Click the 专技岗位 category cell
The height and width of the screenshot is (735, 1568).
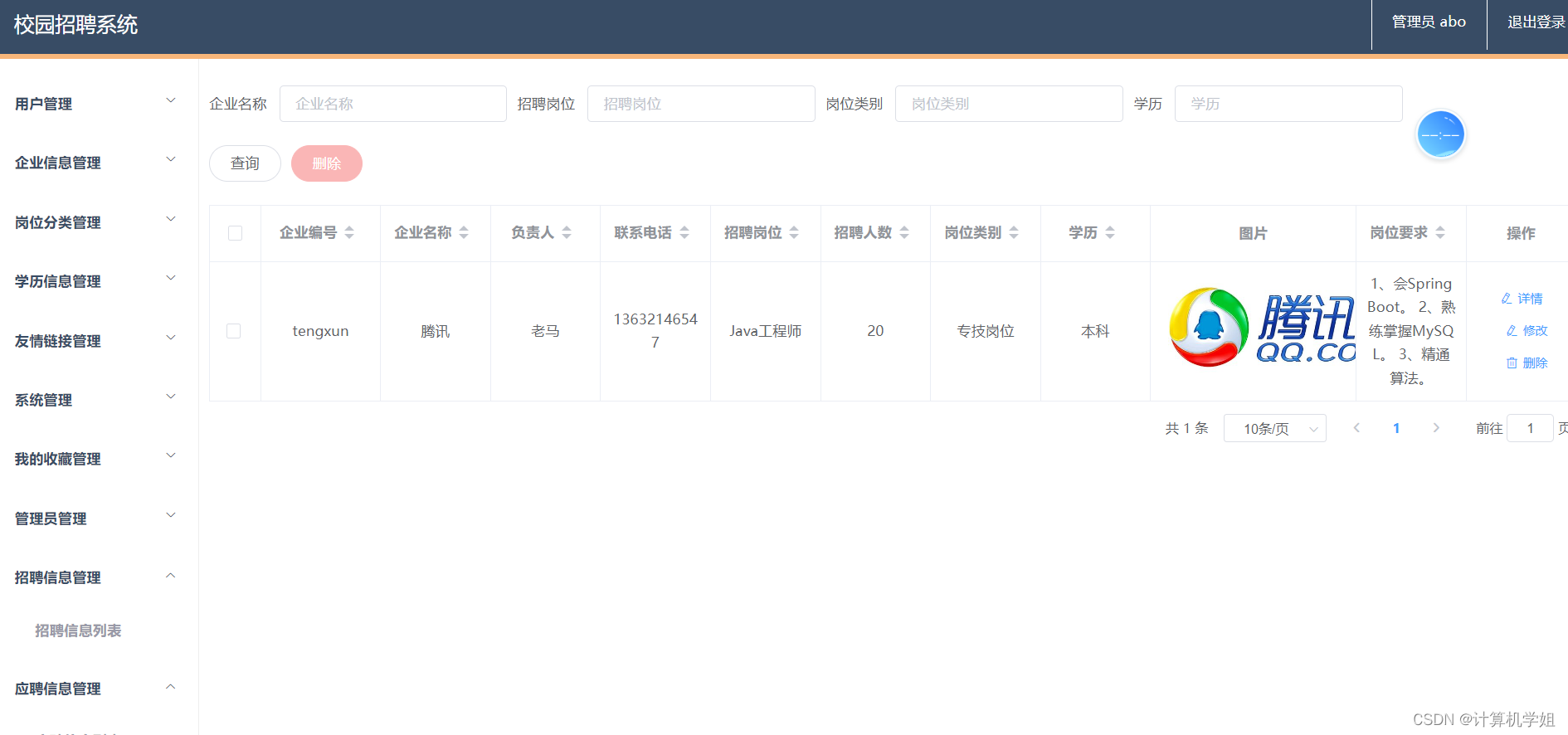(986, 331)
